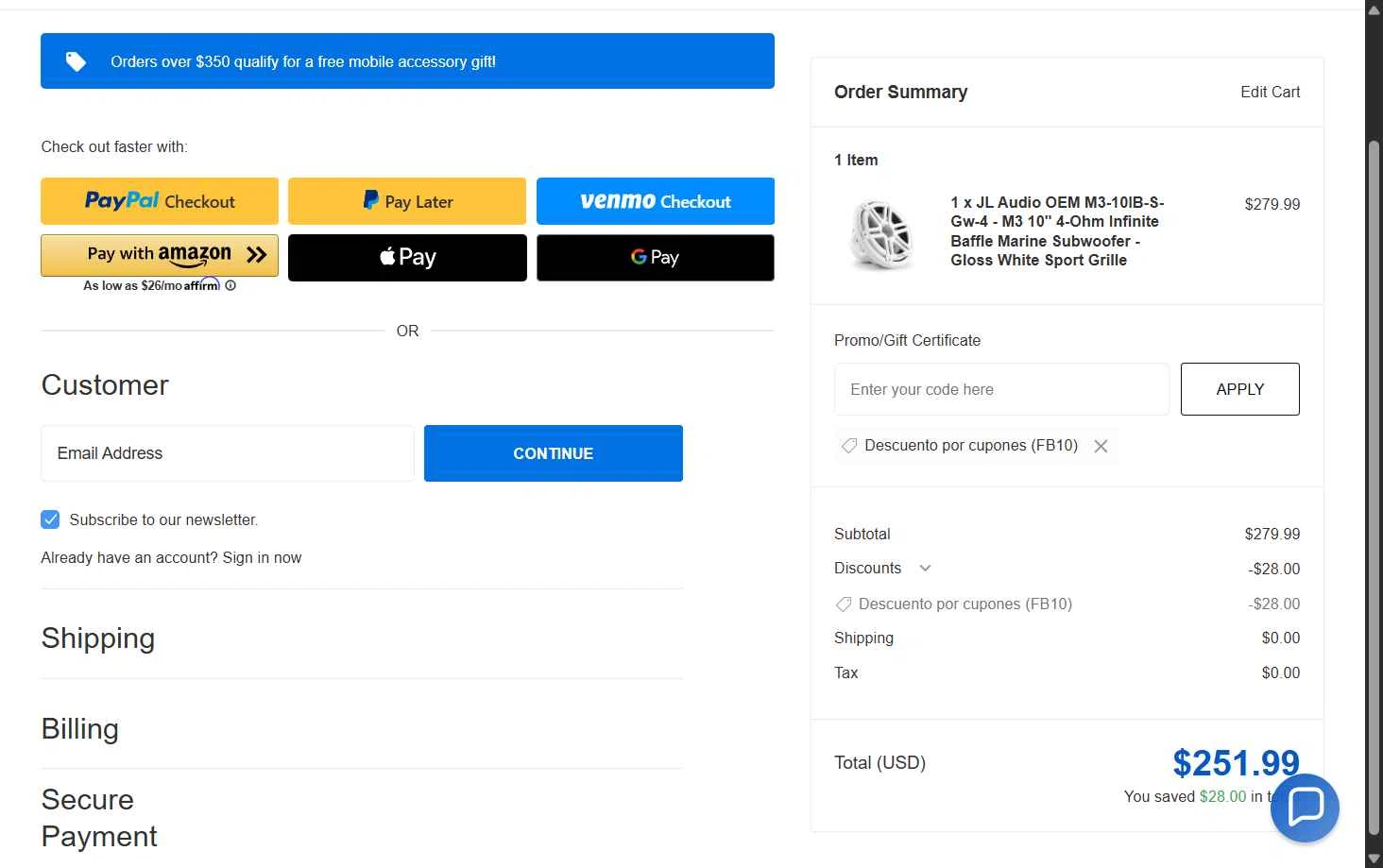Click the Shipping section heading
This screenshot has width=1383, height=868.
coord(98,638)
